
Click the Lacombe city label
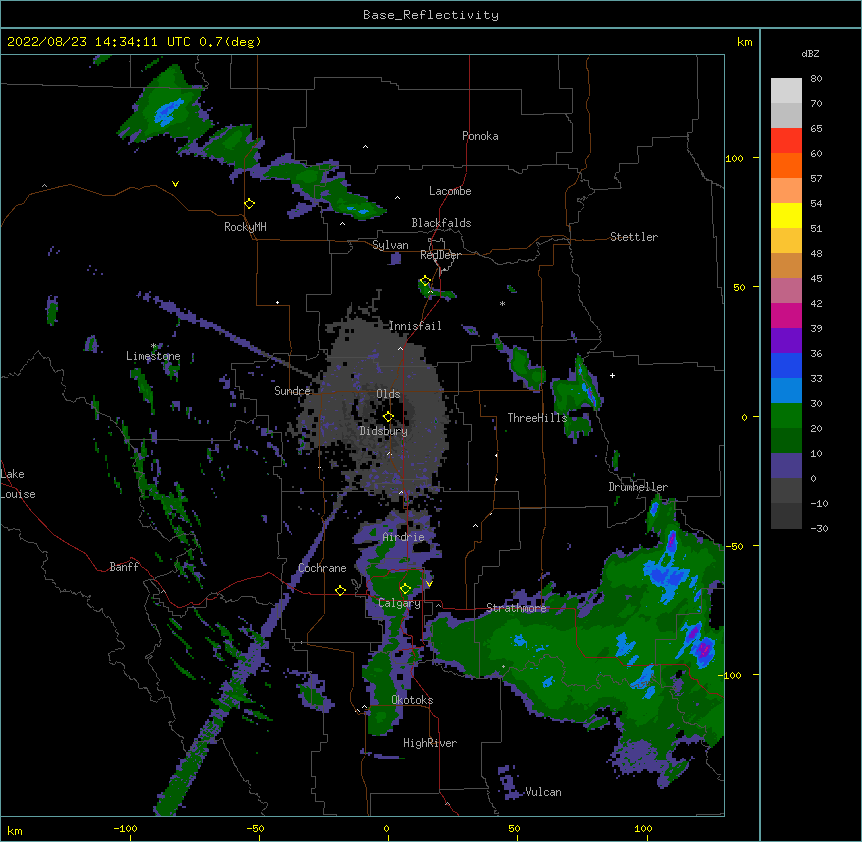click(450, 191)
